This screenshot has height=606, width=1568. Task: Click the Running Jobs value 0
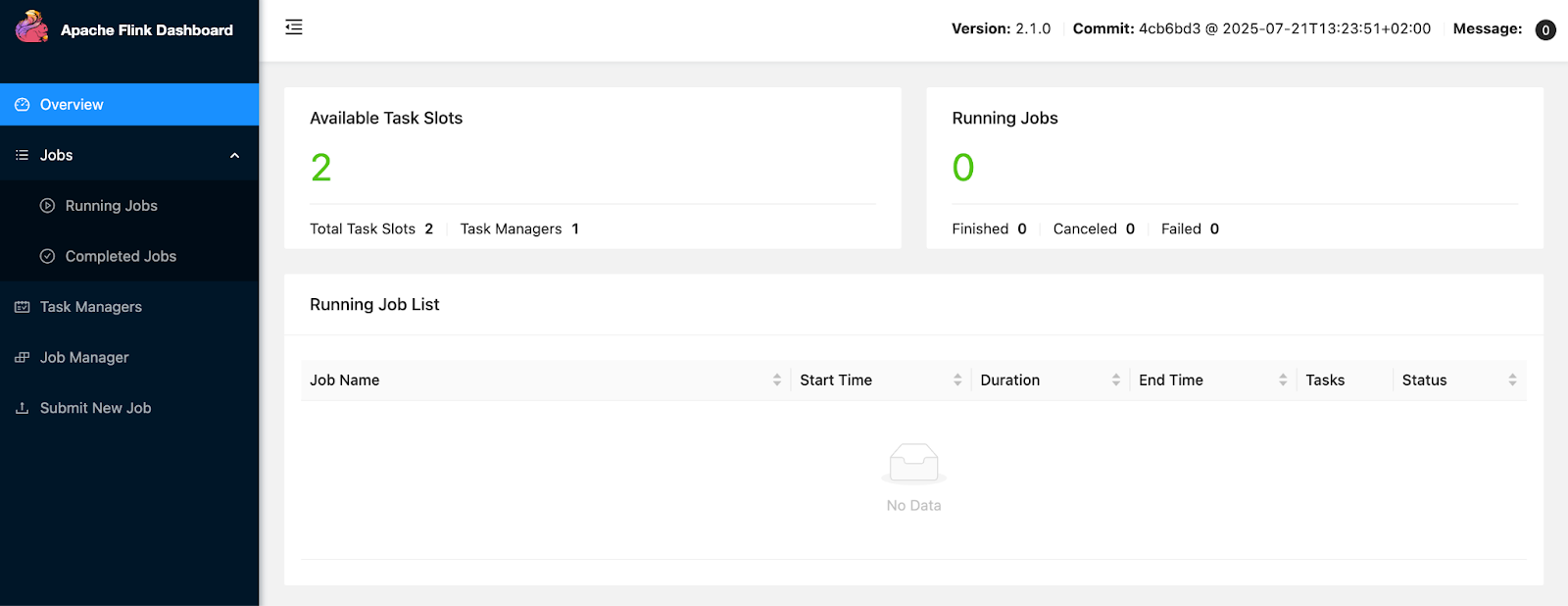coord(963,168)
